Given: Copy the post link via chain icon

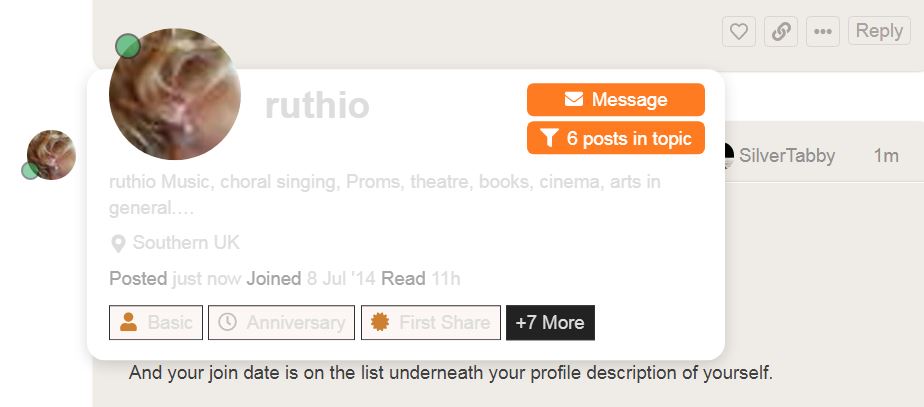Looking at the screenshot, I should 781,31.
